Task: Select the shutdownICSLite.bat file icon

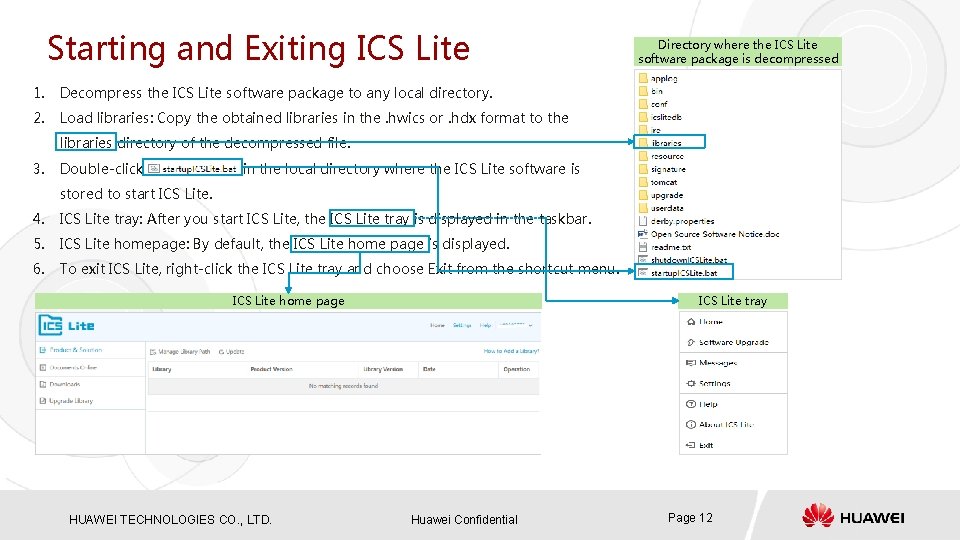Action: pyautogui.click(x=643, y=260)
